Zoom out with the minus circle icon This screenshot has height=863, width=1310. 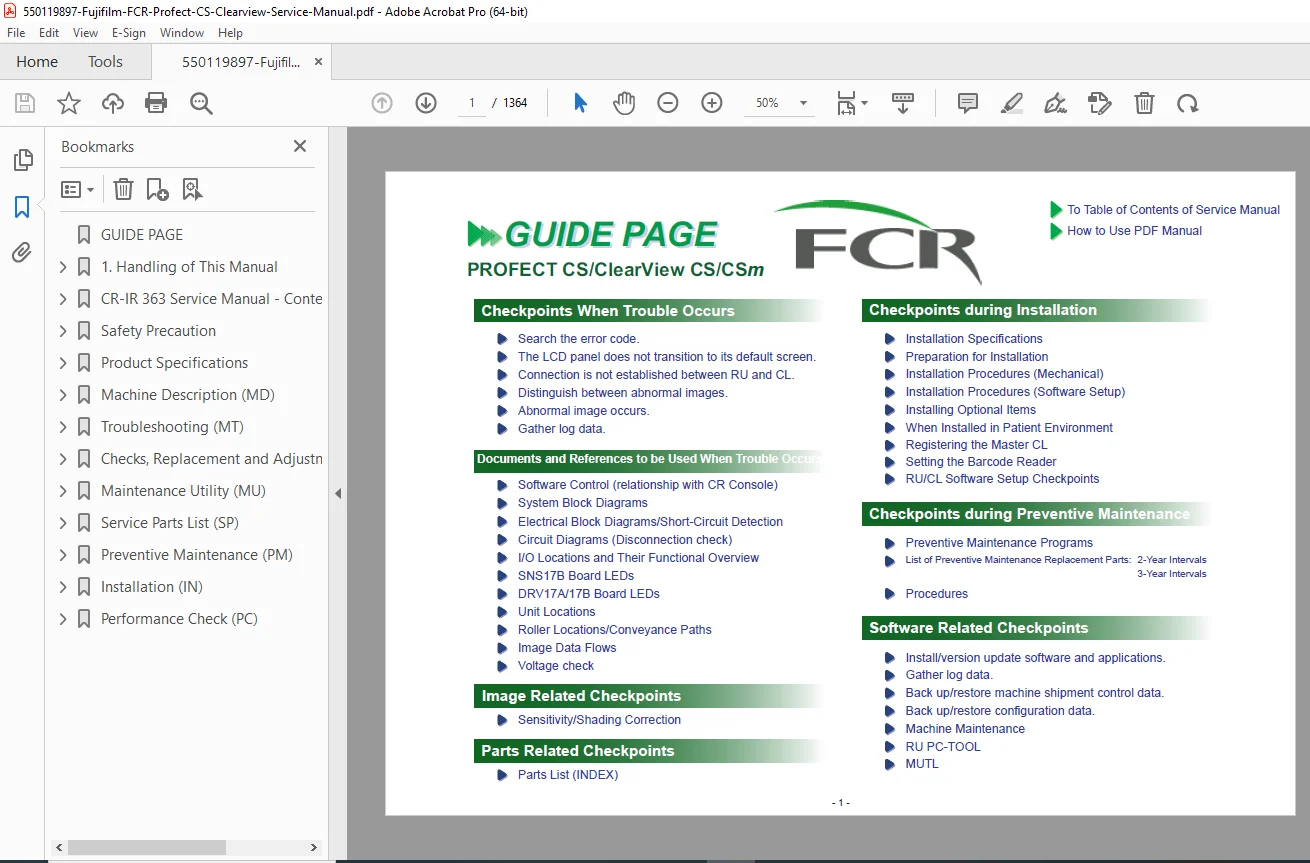coord(668,103)
